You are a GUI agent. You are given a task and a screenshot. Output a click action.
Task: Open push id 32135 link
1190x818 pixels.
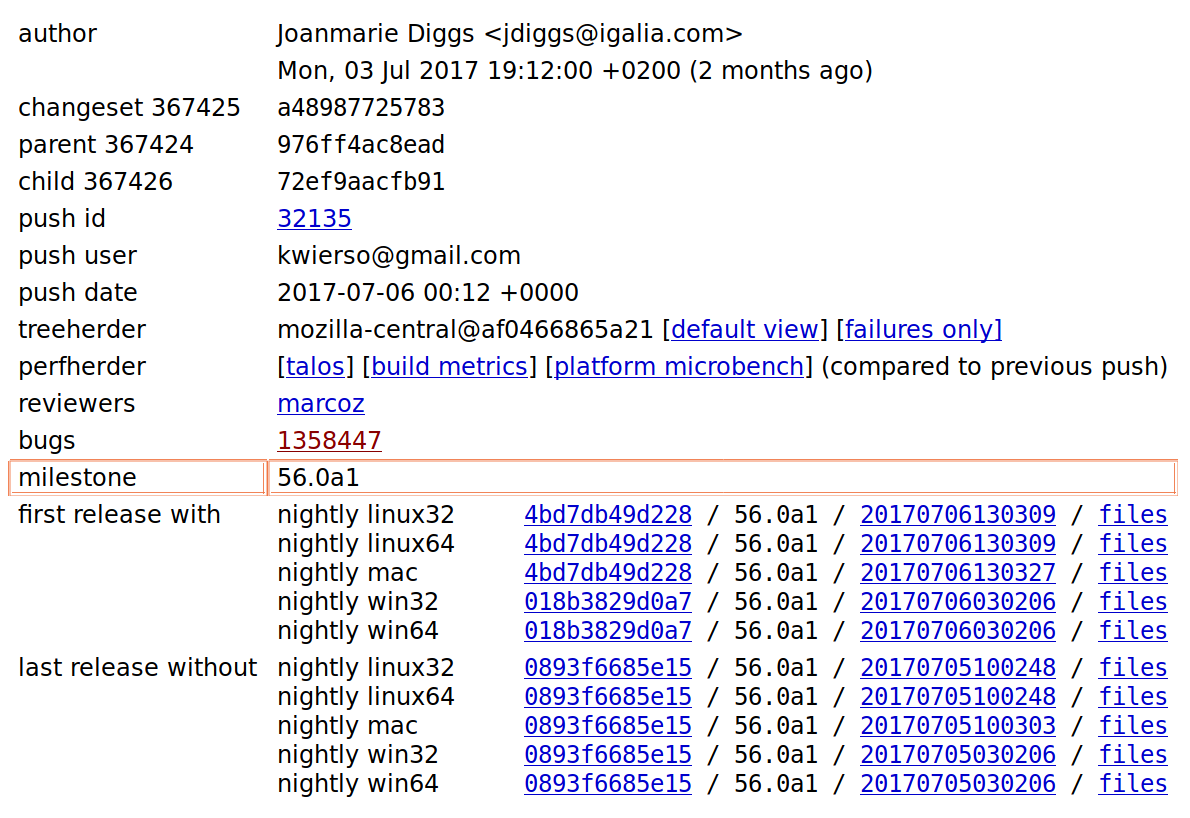tap(314, 219)
